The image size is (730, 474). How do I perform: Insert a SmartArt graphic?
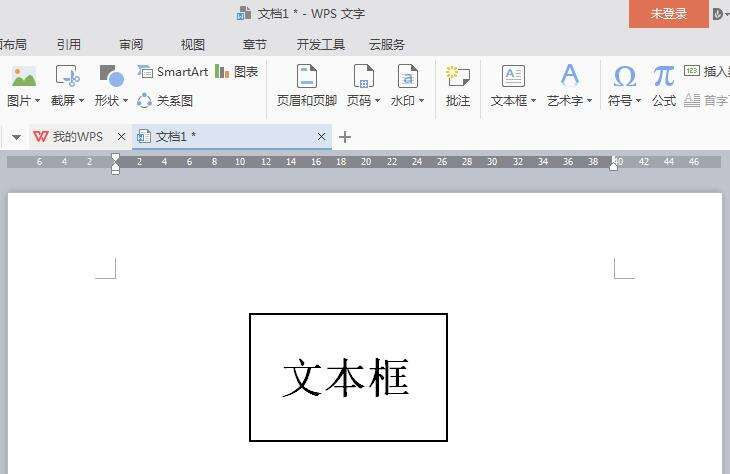click(173, 72)
